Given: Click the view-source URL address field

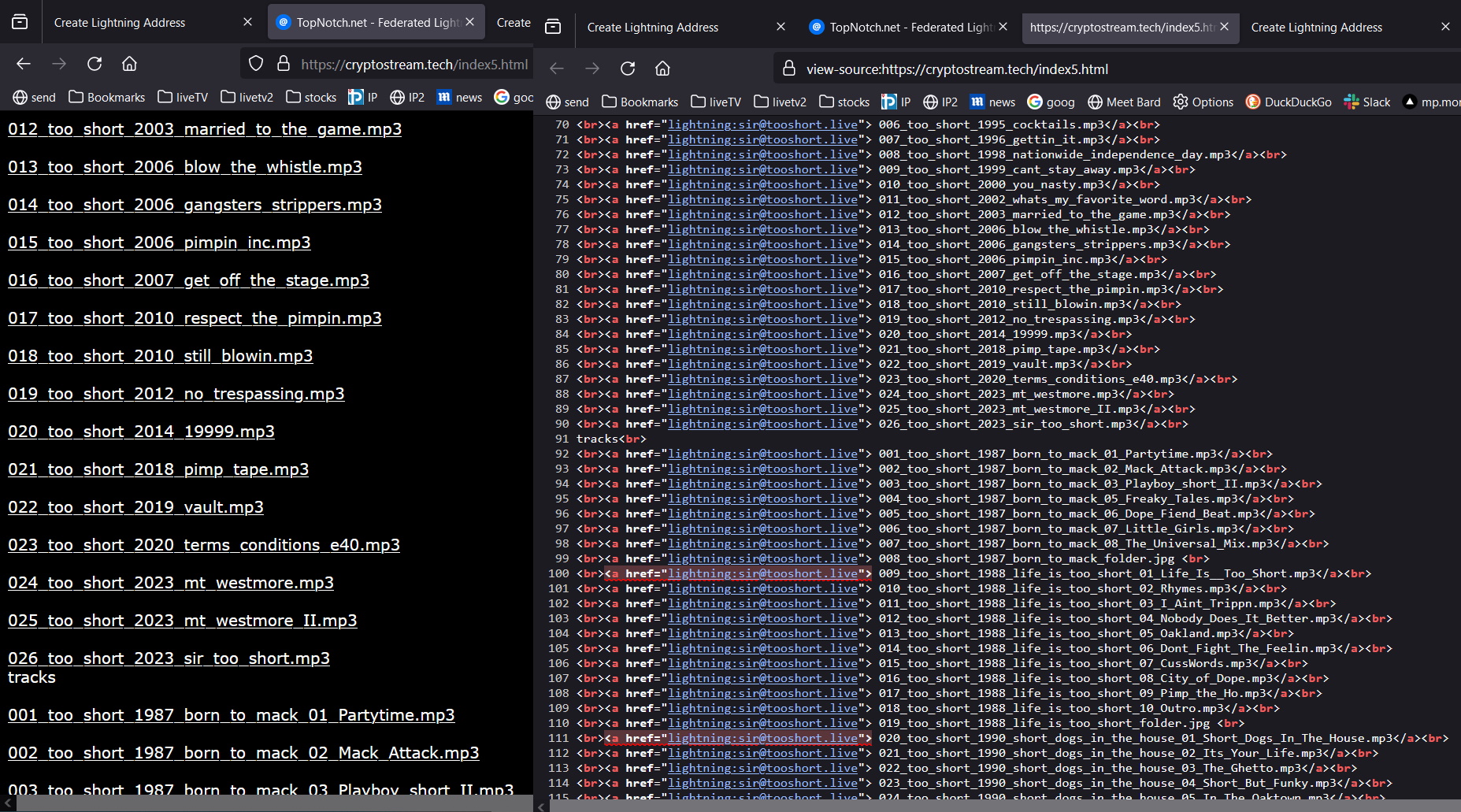Looking at the screenshot, I should pos(957,69).
